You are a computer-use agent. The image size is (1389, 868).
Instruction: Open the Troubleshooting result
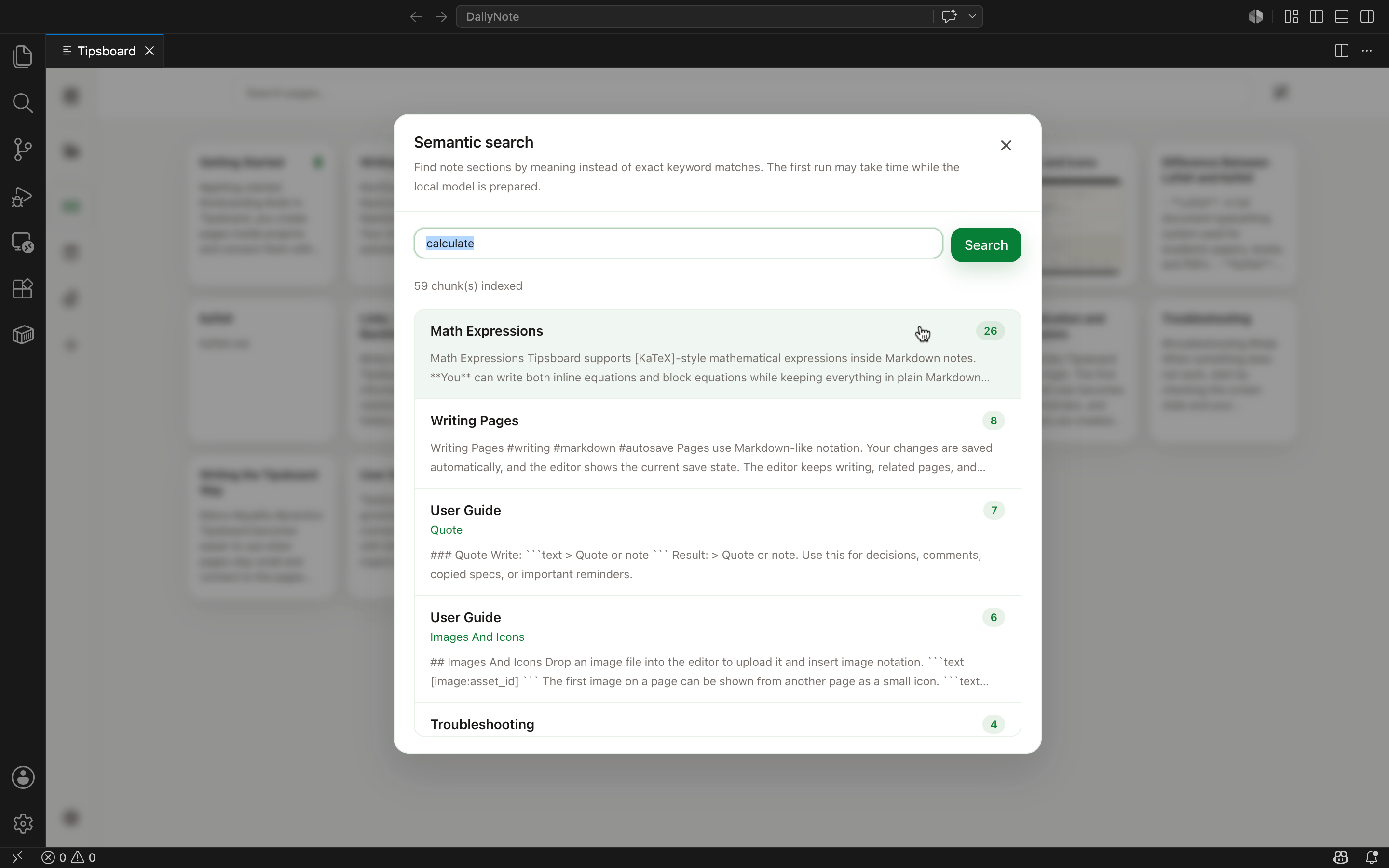click(717, 720)
